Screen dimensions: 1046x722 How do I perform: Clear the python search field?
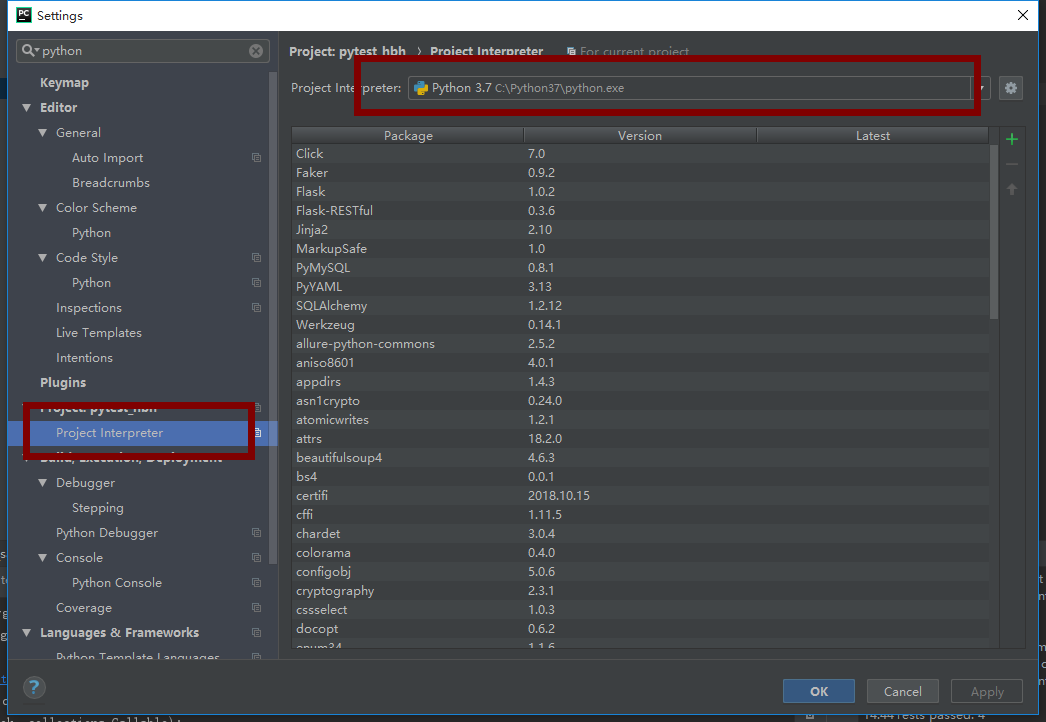(255, 51)
